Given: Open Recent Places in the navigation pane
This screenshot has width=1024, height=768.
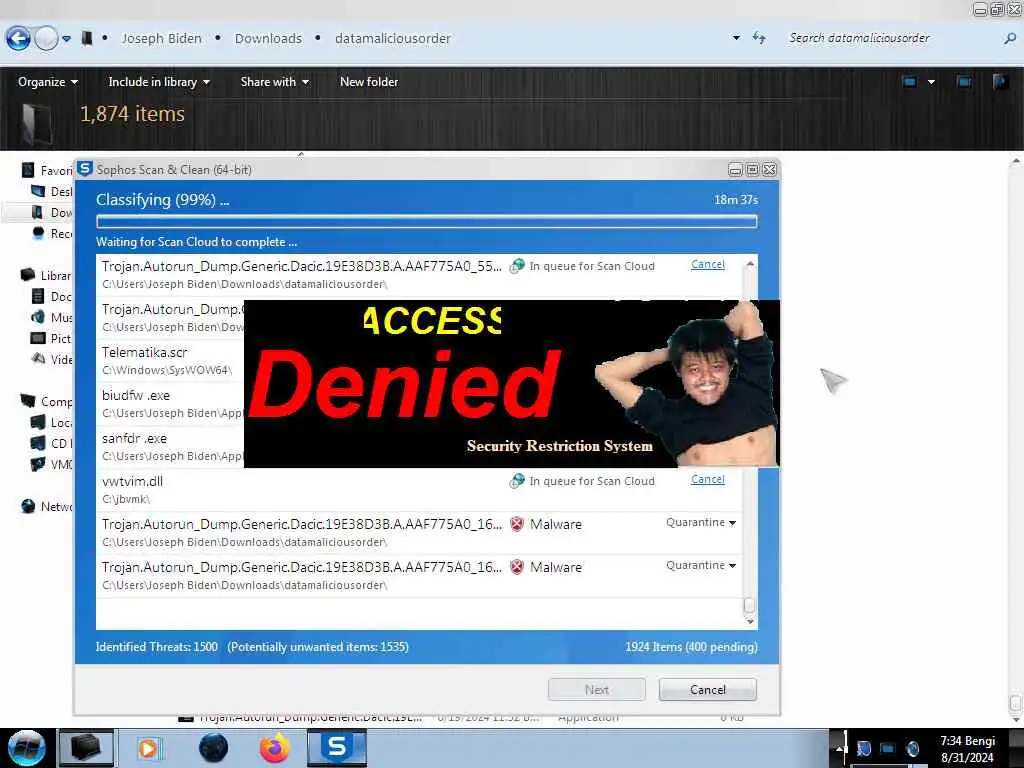Looking at the screenshot, I should pos(39,233).
